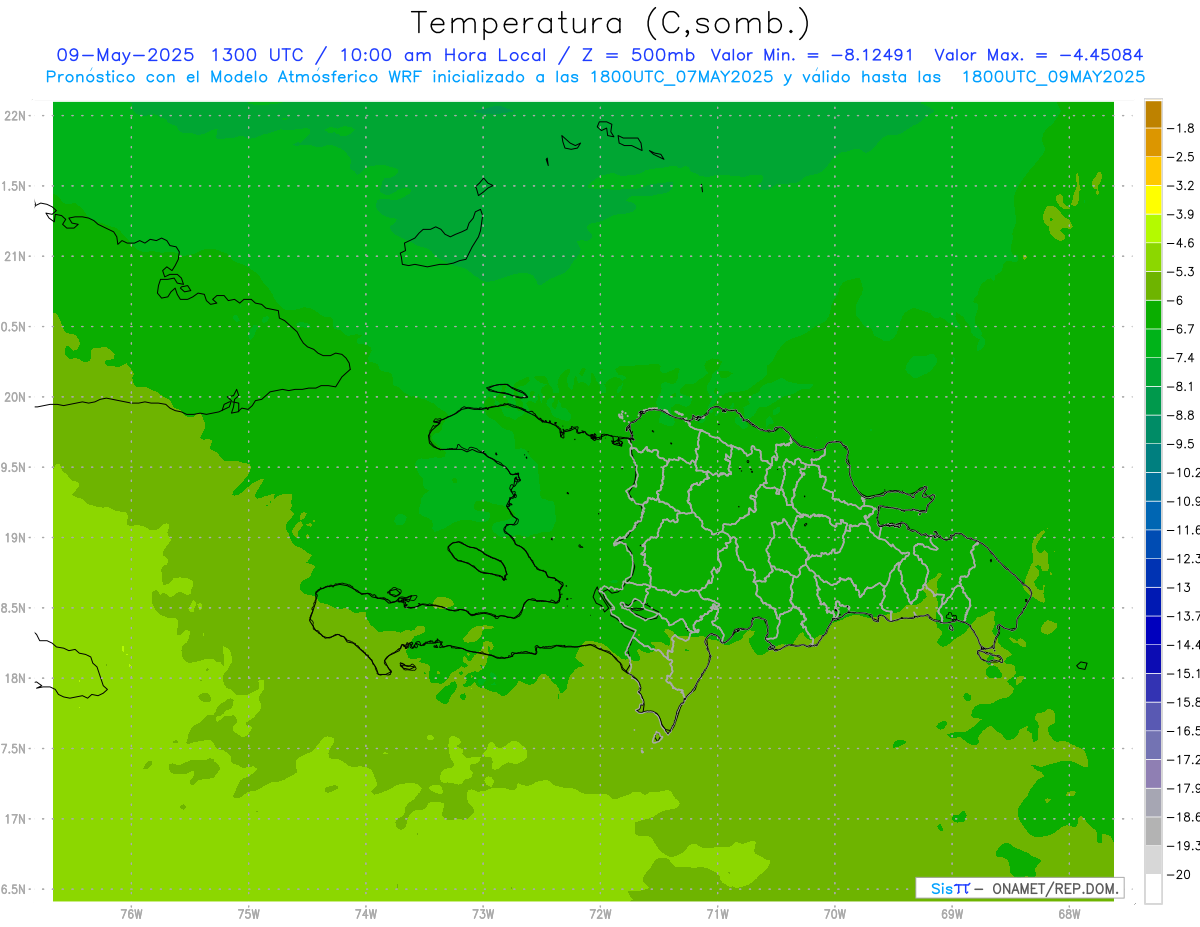Click the '75W' longitude label
This screenshot has width=1200, height=927.
point(249,914)
